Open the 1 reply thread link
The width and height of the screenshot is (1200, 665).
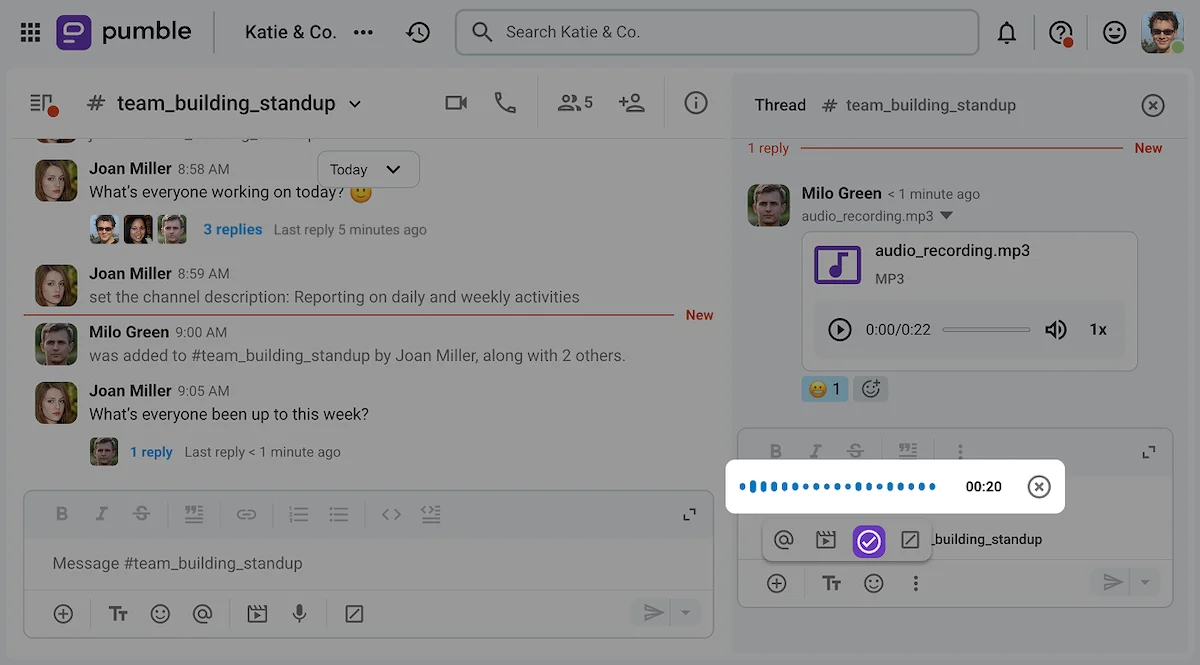pyautogui.click(x=151, y=452)
